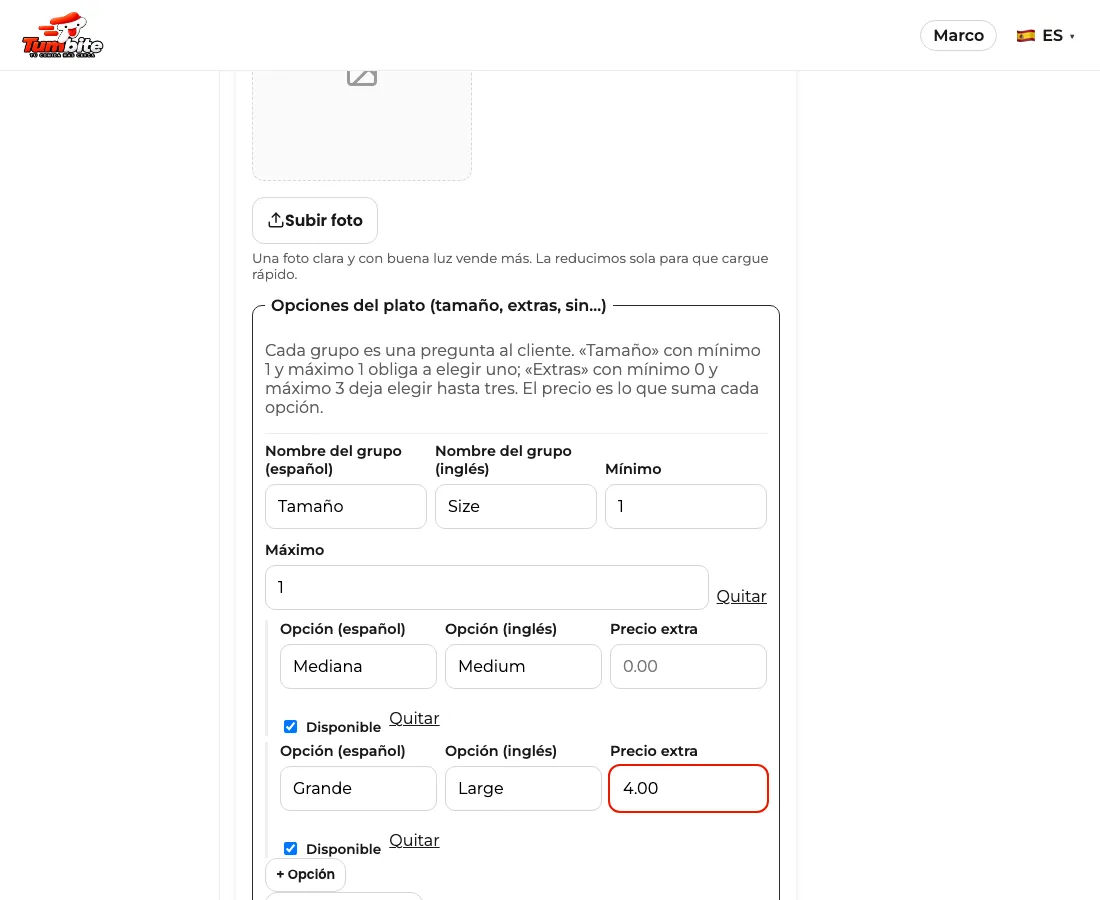The image size is (1100, 900).
Task: Add a new option with + Opción
Action: [305, 875]
